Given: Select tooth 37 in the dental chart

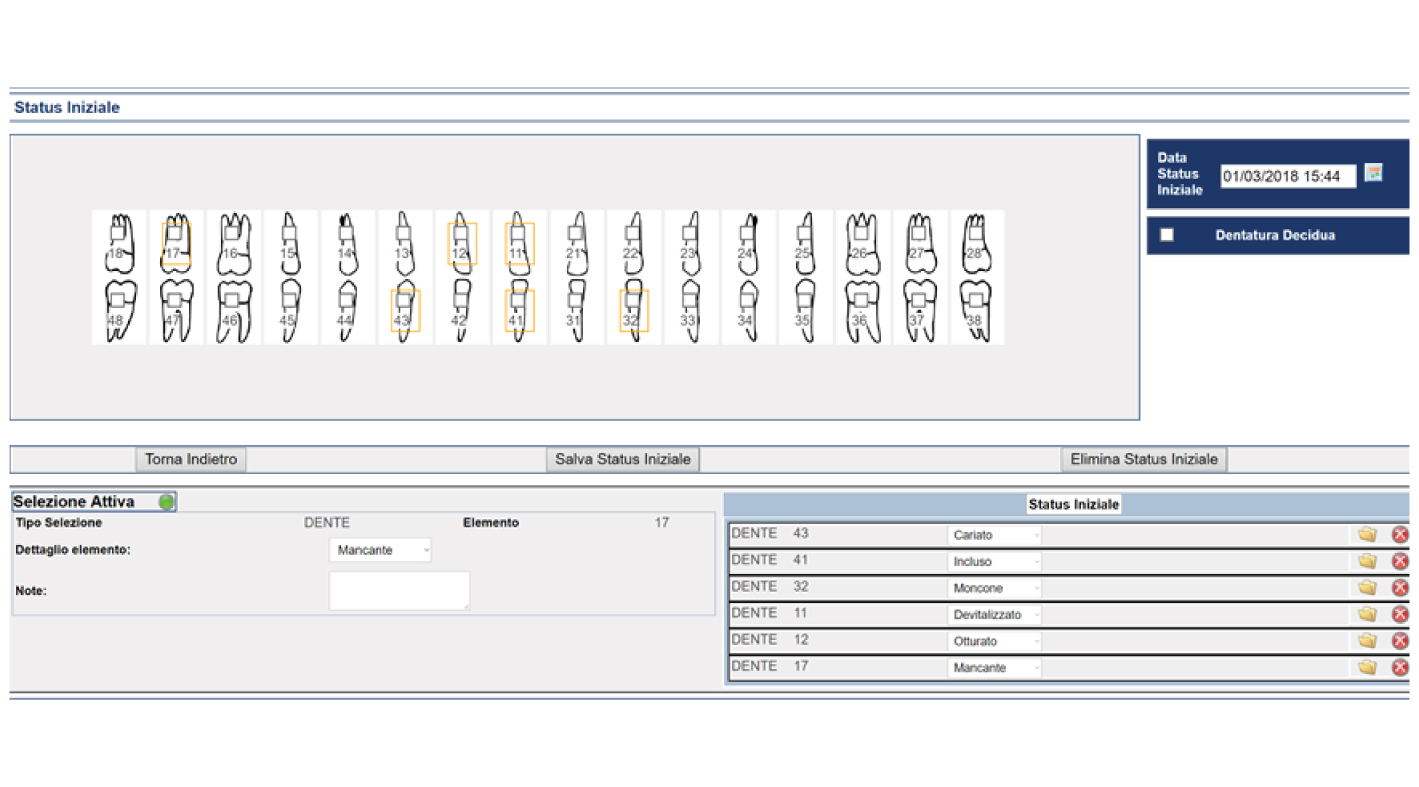Looking at the screenshot, I should point(919,311).
